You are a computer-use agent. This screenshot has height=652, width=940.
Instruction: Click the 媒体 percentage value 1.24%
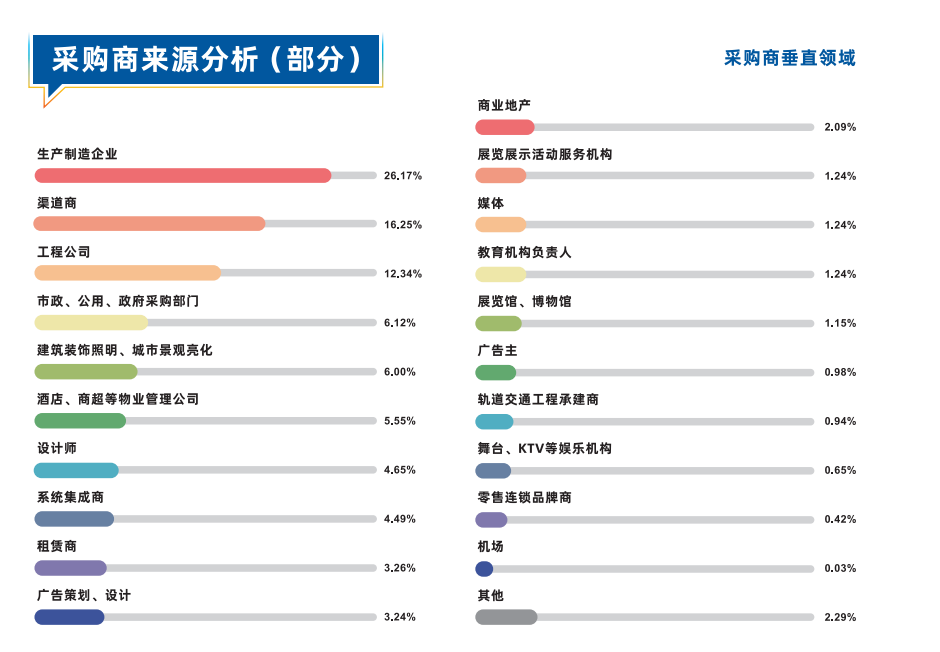click(x=840, y=225)
